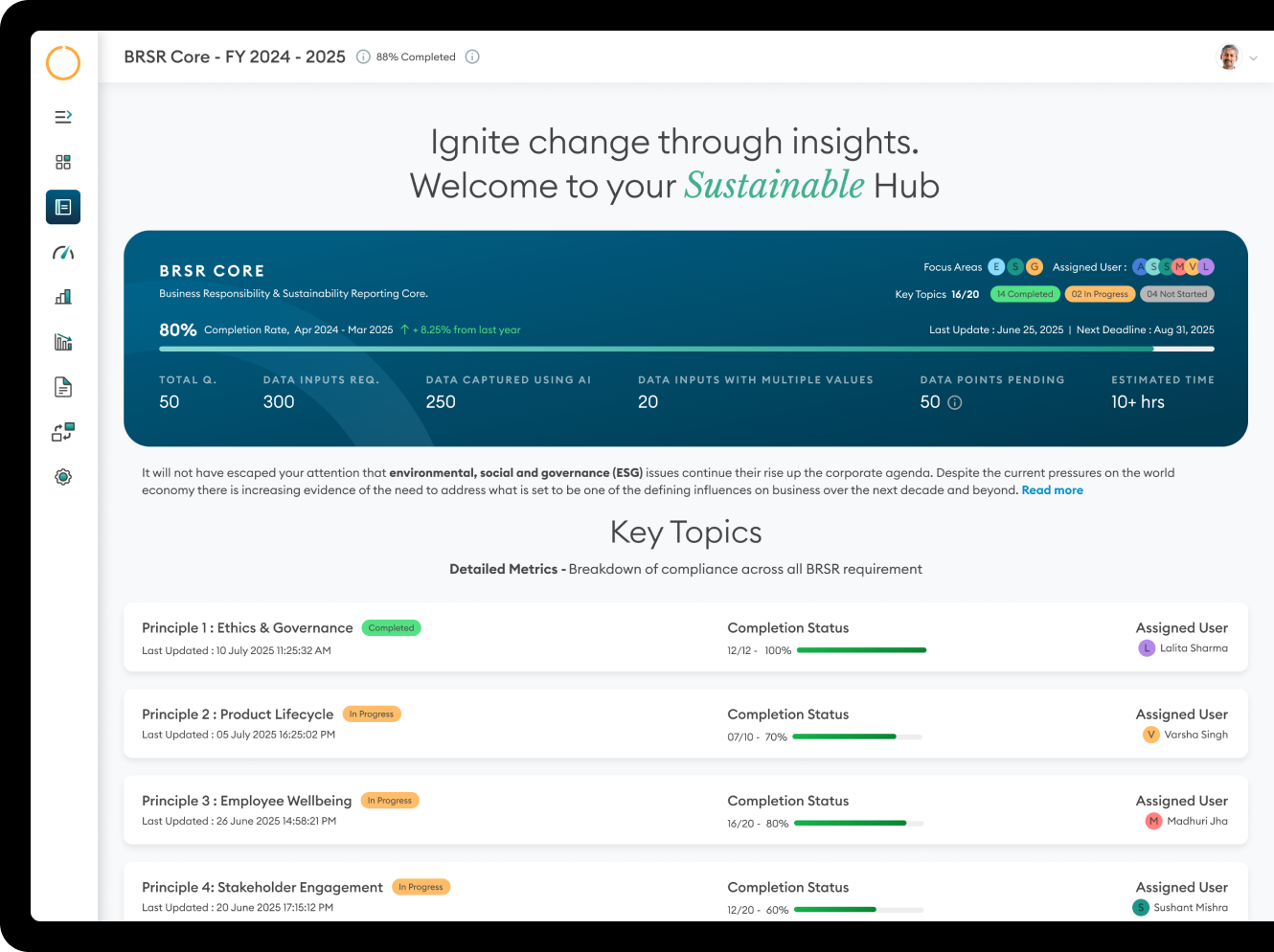
Task: Expand the sidebar with the menu toggle icon
Action: coord(63,117)
